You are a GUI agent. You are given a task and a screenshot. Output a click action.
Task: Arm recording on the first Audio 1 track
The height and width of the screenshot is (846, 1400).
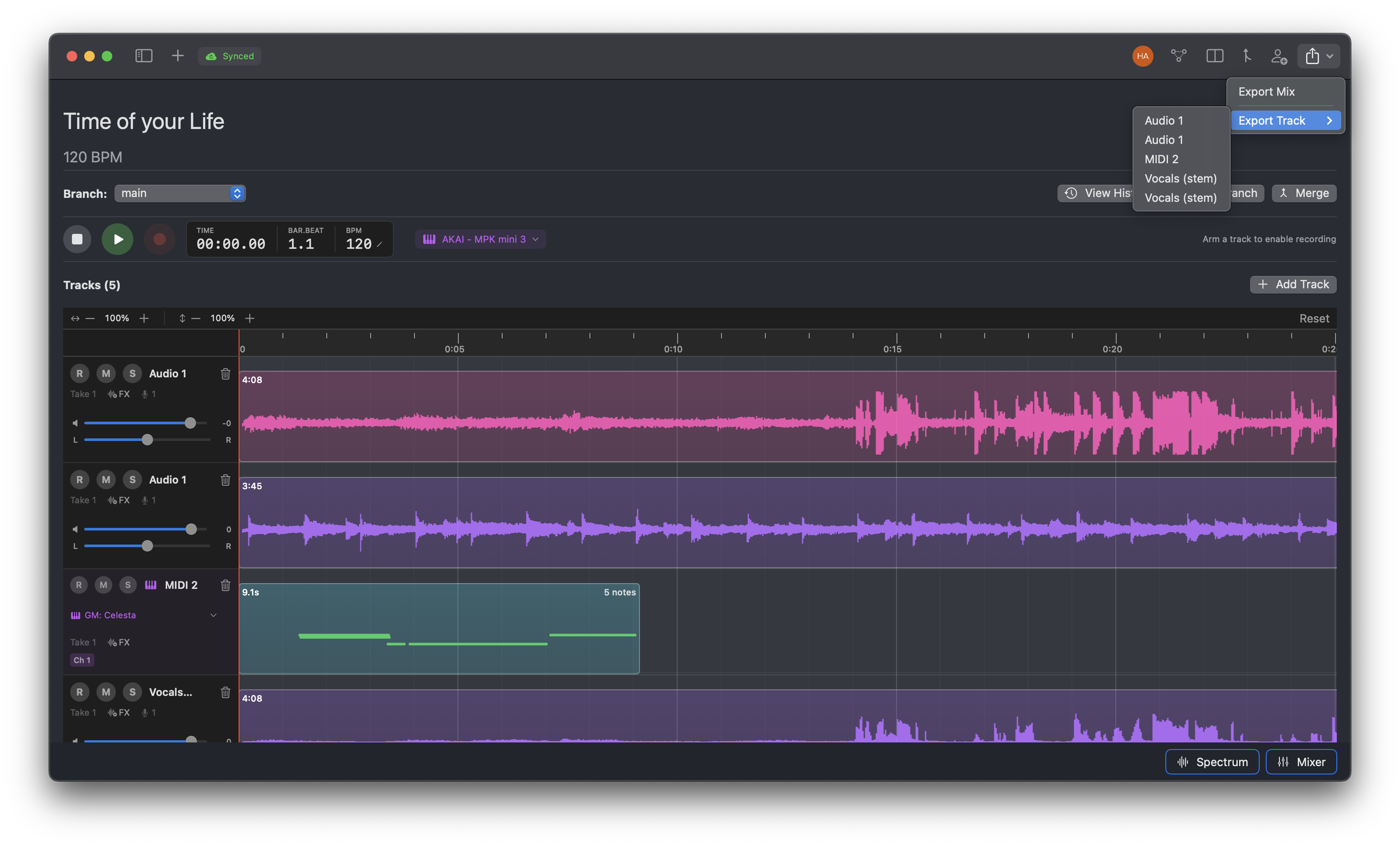click(79, 373)
